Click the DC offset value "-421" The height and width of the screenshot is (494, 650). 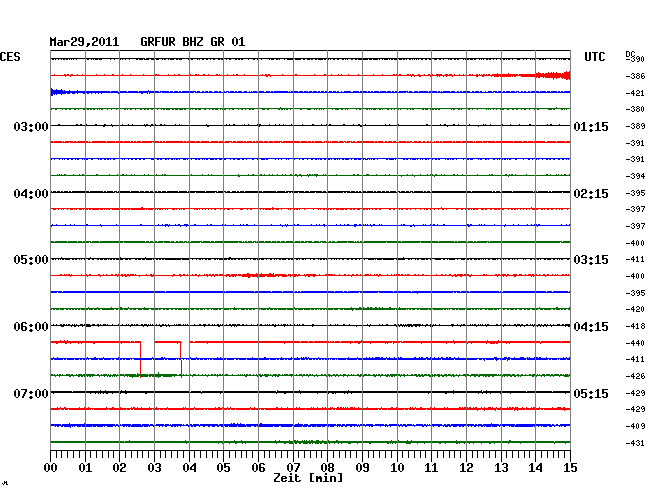click(635, 93)
